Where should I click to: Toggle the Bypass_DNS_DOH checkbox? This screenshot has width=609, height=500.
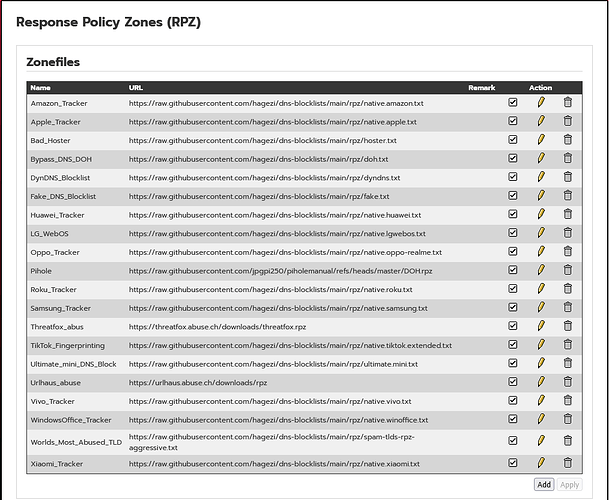pyautogui.click(x=513, y=159)
